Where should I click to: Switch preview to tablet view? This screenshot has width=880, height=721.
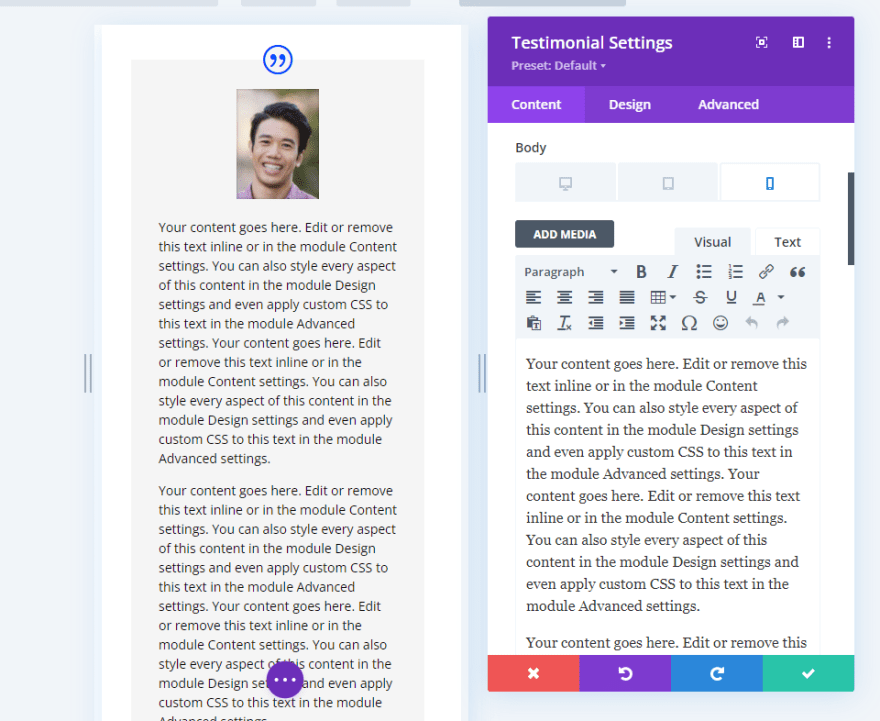click(x=667, y=182)
